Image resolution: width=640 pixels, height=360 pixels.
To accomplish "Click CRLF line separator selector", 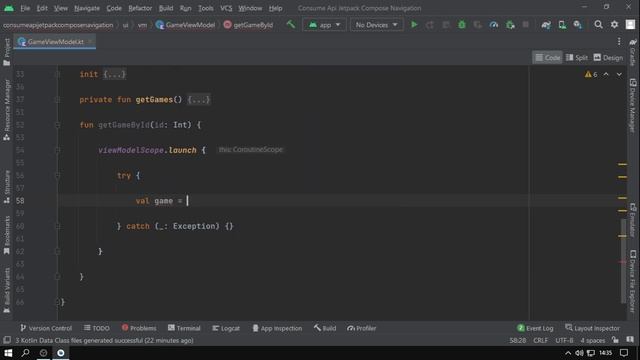I will [540, 340].
